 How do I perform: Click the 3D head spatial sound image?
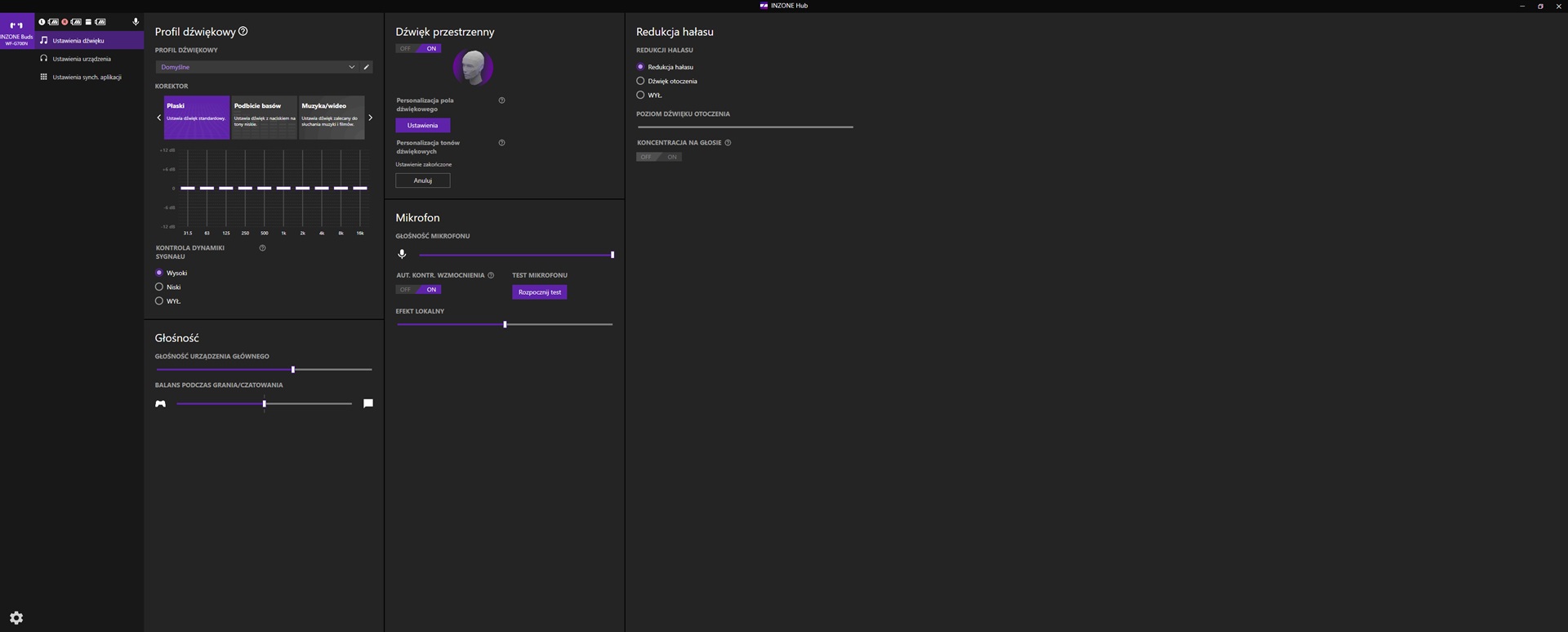pyautogui.click(x=473, y=68)
